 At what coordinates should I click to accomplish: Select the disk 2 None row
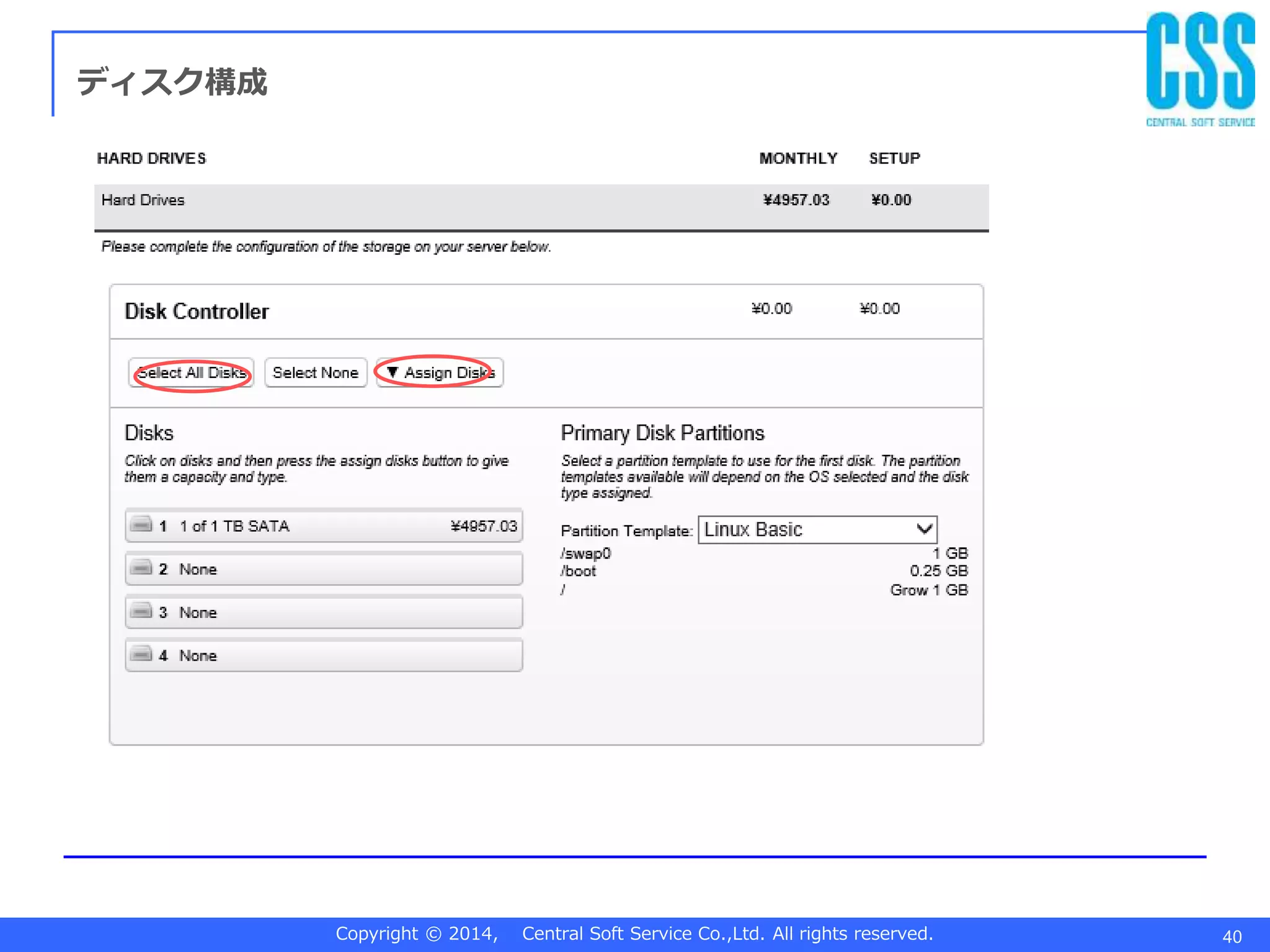(324, 569)
